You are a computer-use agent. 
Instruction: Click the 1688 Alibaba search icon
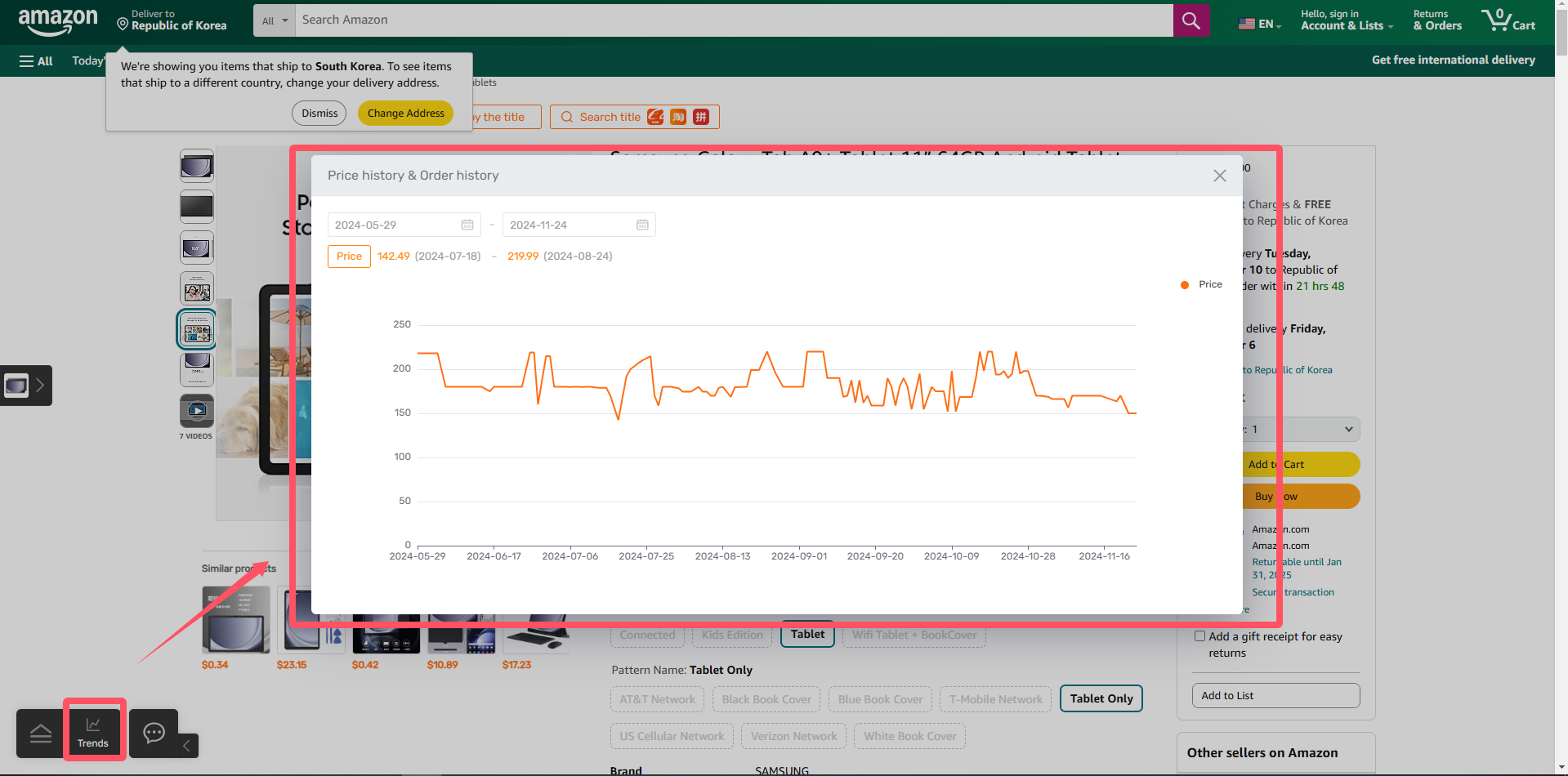[655, 117]
